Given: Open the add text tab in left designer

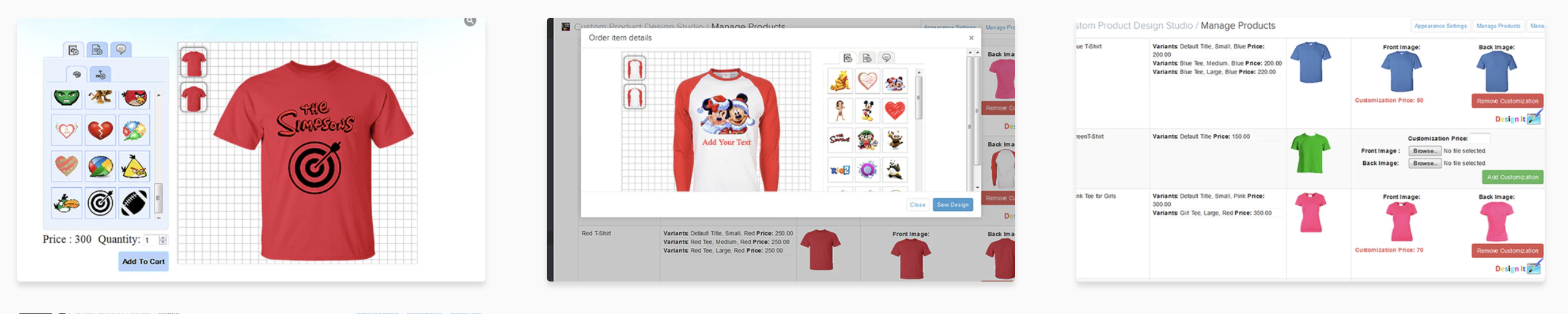Looking at the screenshot, I should 97,50.
